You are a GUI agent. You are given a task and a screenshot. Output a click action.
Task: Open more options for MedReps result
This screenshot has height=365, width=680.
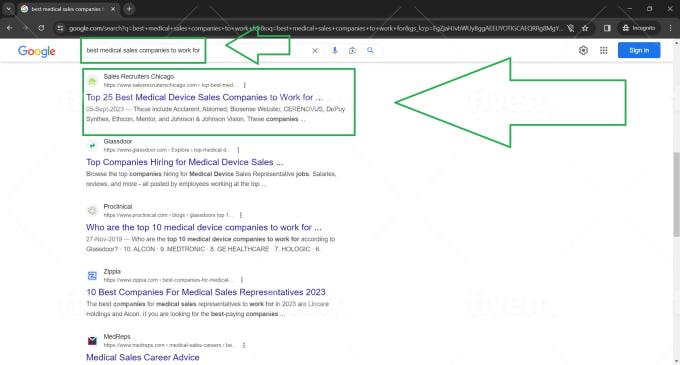pyautogui.click(x=244, y=345)
